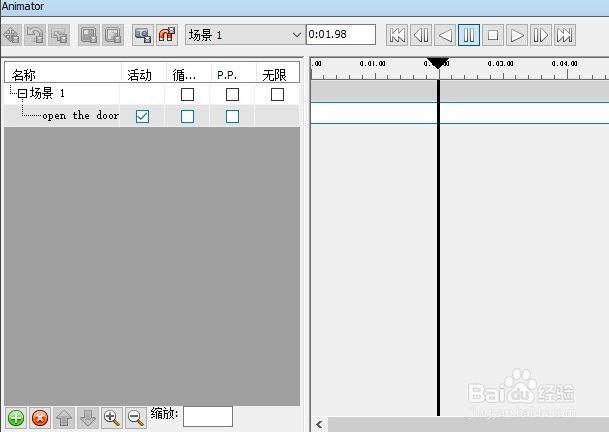Viewport: 609px width, 432px height.
Task: Click the 场景 1 gray timeline bar
Action: click(x=460, y=91)
